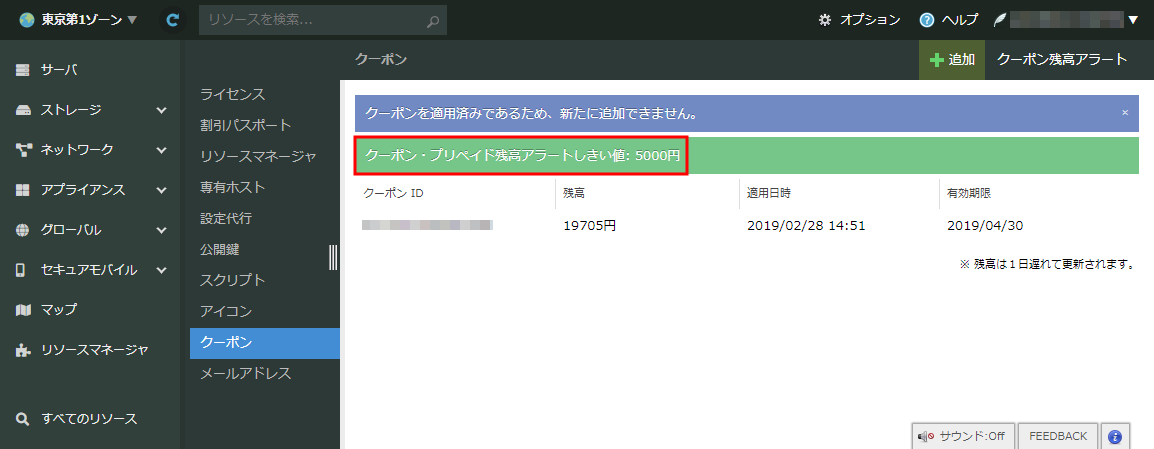Click the info icon at bottom right
This screenshot has width=1154, height=449.
tap(1115, 436)
